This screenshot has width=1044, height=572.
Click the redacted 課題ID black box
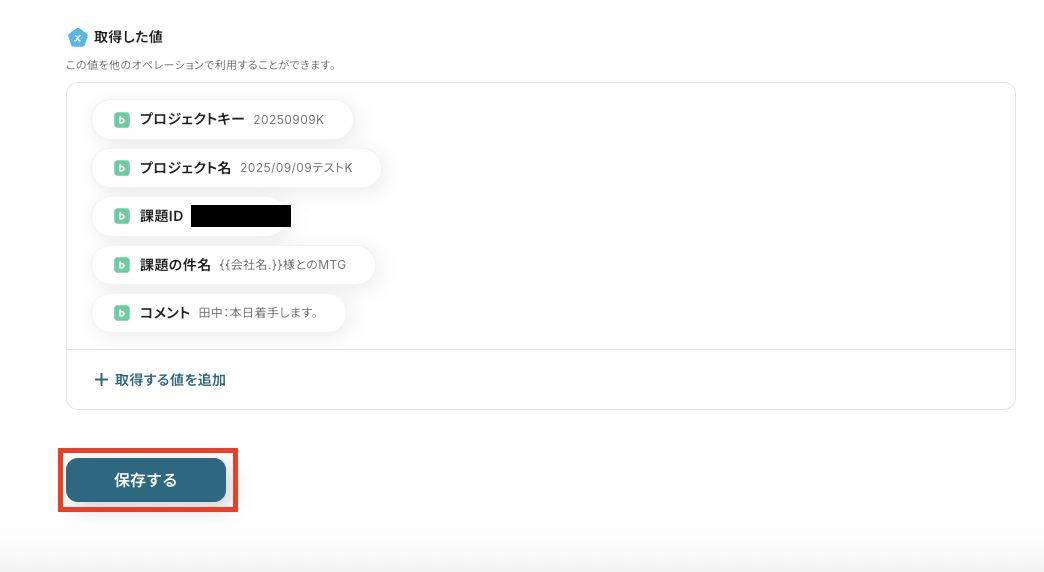(x=241, y=216)
